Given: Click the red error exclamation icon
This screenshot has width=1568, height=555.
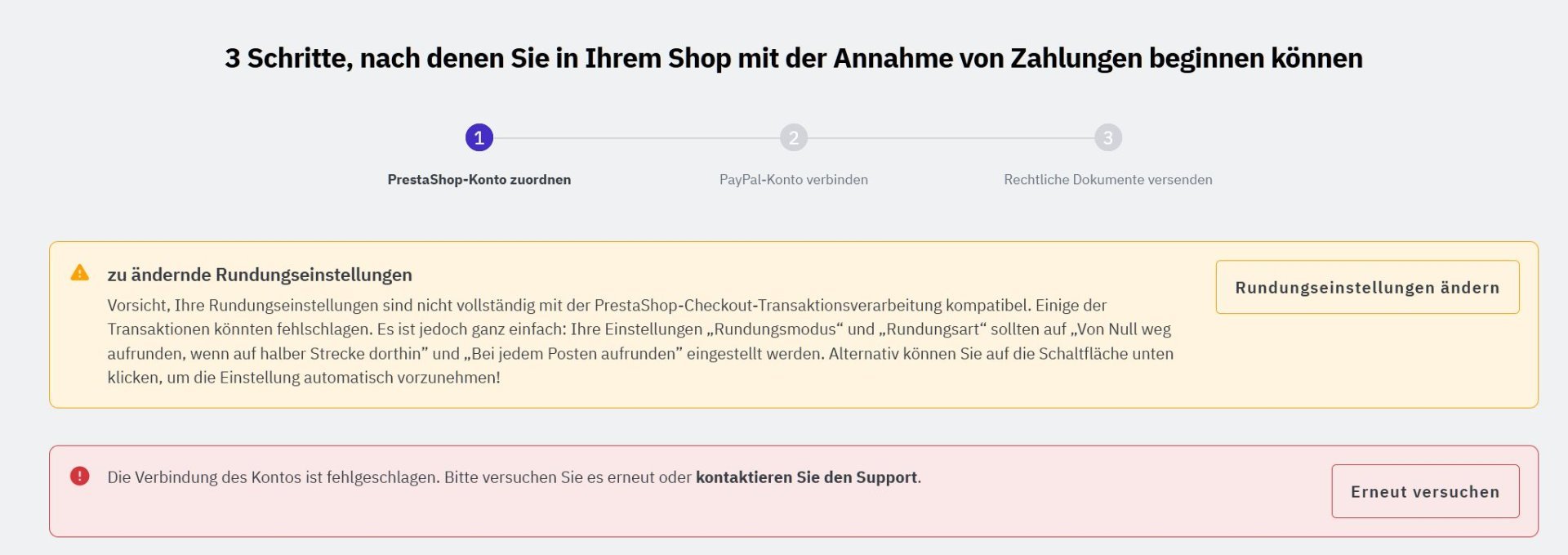Looking at the screenshot, I should (80, 476).
